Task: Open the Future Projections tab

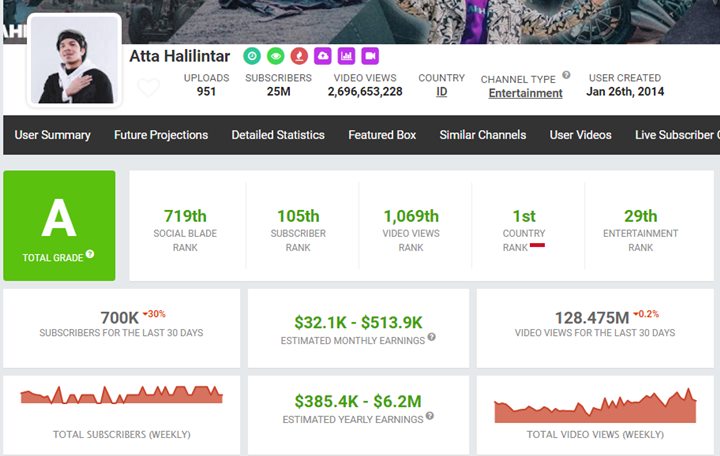Action: point(161,135)
